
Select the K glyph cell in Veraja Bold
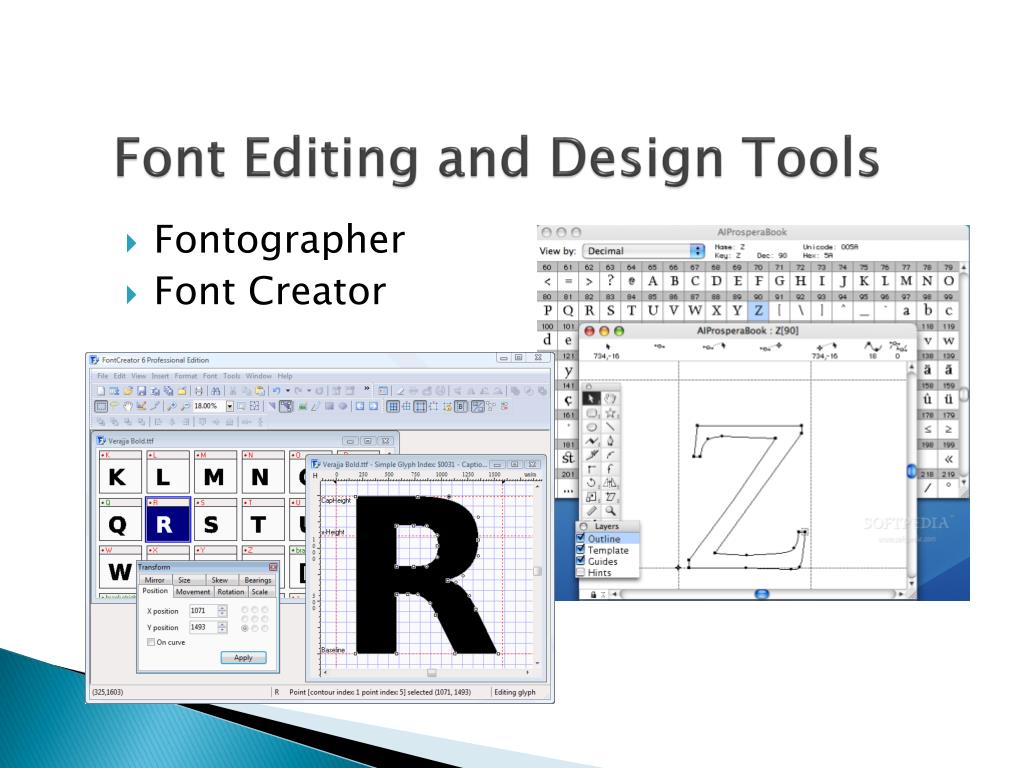click(x=120, y=472)
